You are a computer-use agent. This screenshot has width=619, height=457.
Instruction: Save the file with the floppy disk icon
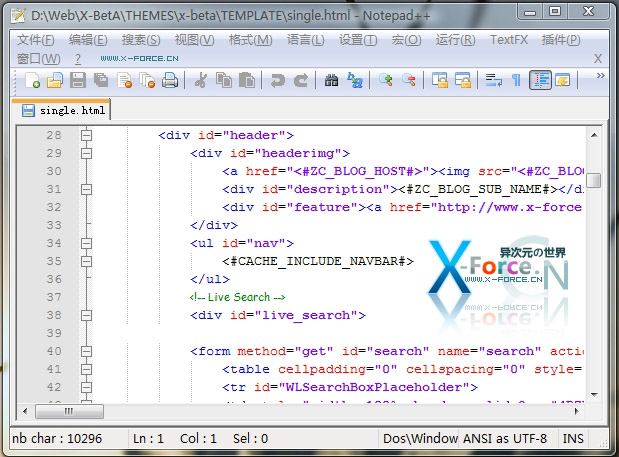[78, 80]
